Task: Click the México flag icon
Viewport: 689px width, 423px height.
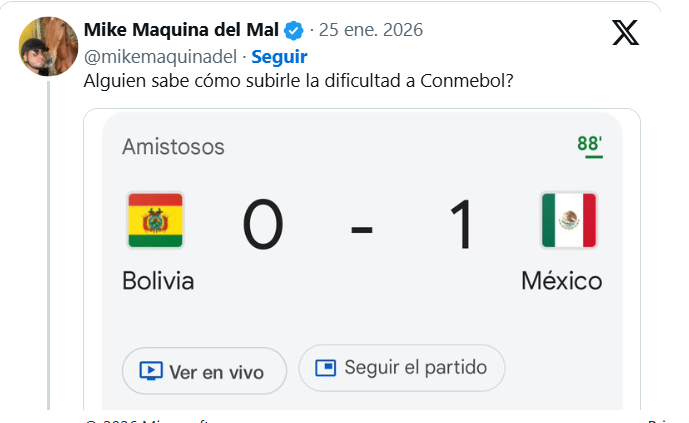Action: pyautogui.click(x=568, y=220)
